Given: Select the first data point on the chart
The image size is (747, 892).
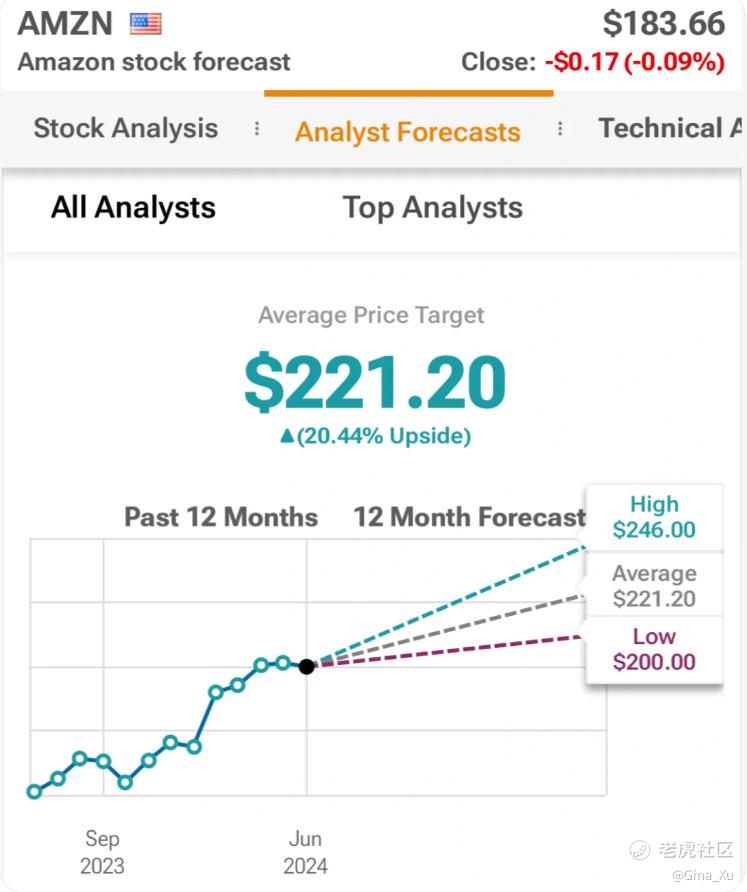Looking at the screenshot, I should 34,791.
